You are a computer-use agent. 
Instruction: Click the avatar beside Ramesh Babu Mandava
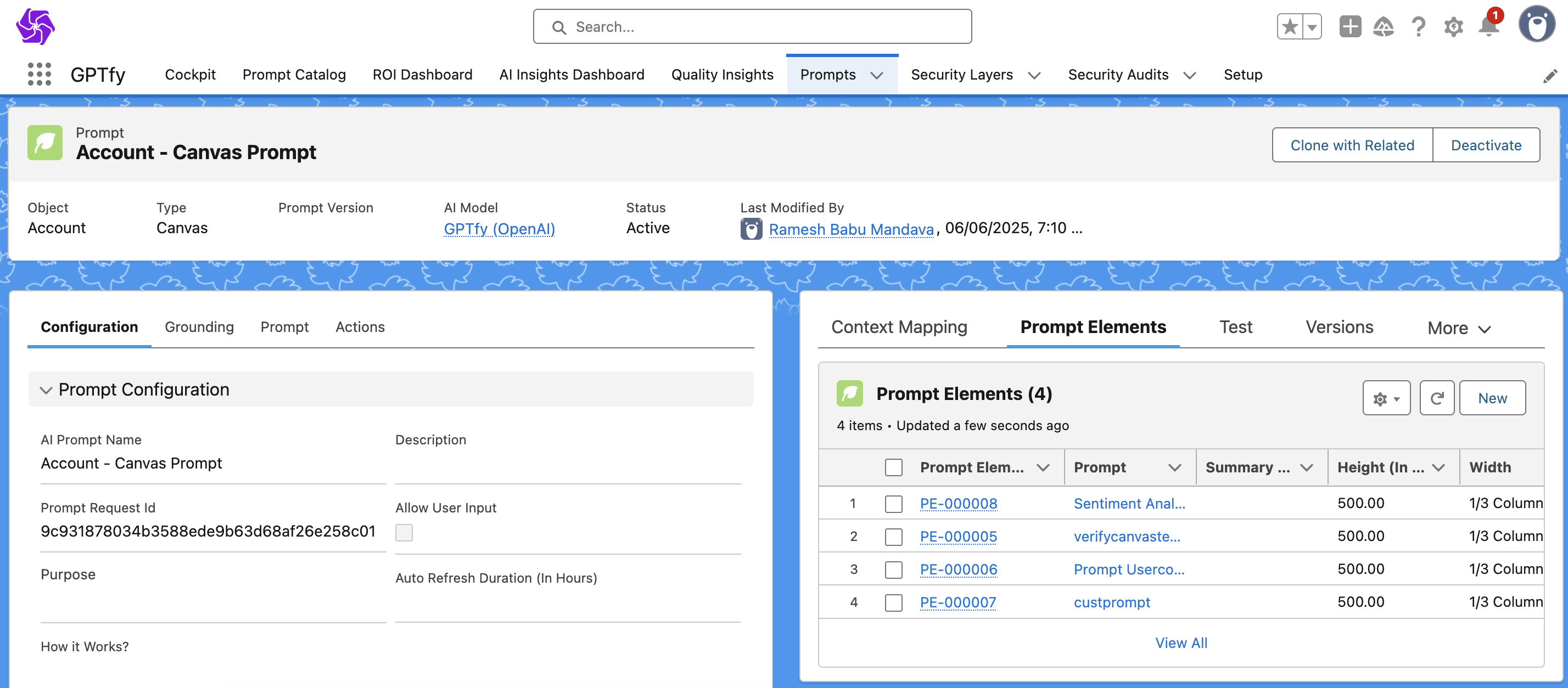pos(751,229)
